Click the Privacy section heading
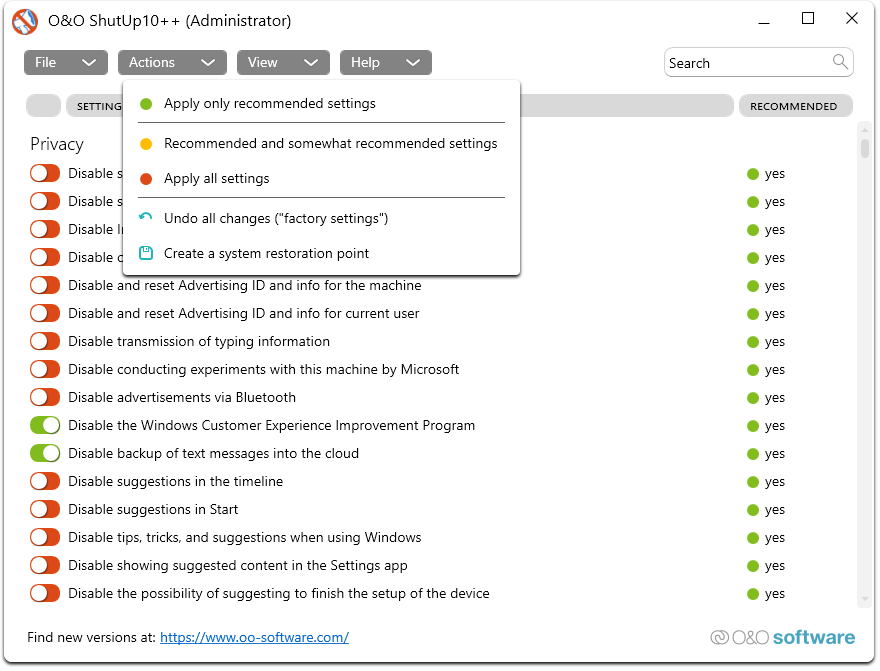The width and height of the screenshot is (880, 671). coord(57,145)
